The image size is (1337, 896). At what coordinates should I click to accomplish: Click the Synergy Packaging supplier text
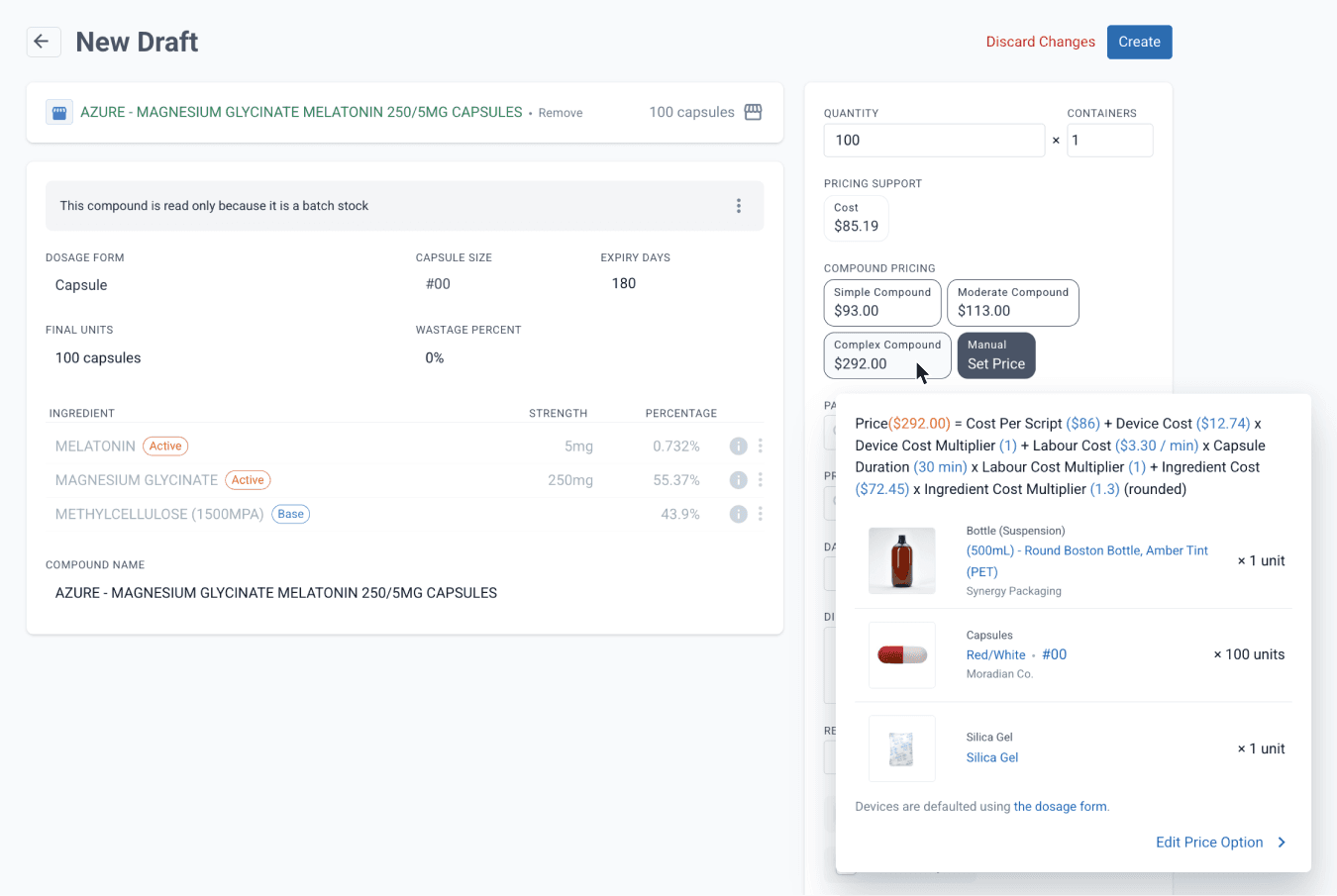click(1013, 591)
